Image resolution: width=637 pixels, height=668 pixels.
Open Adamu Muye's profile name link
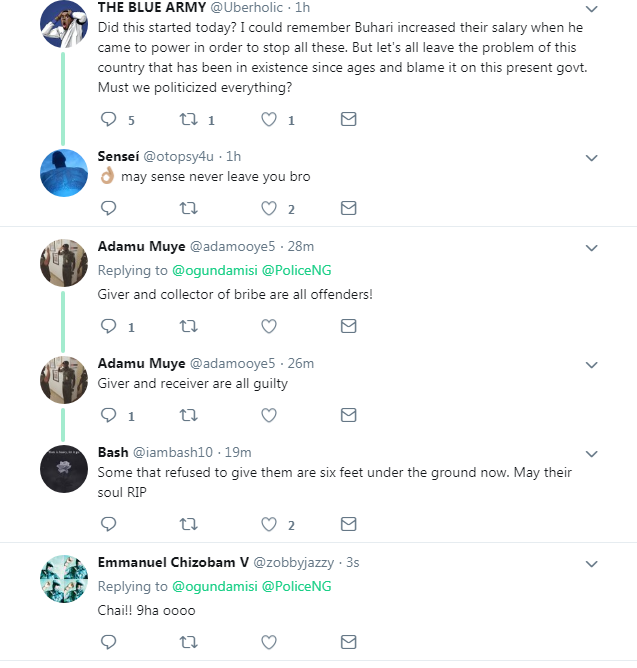coord(141,246)
